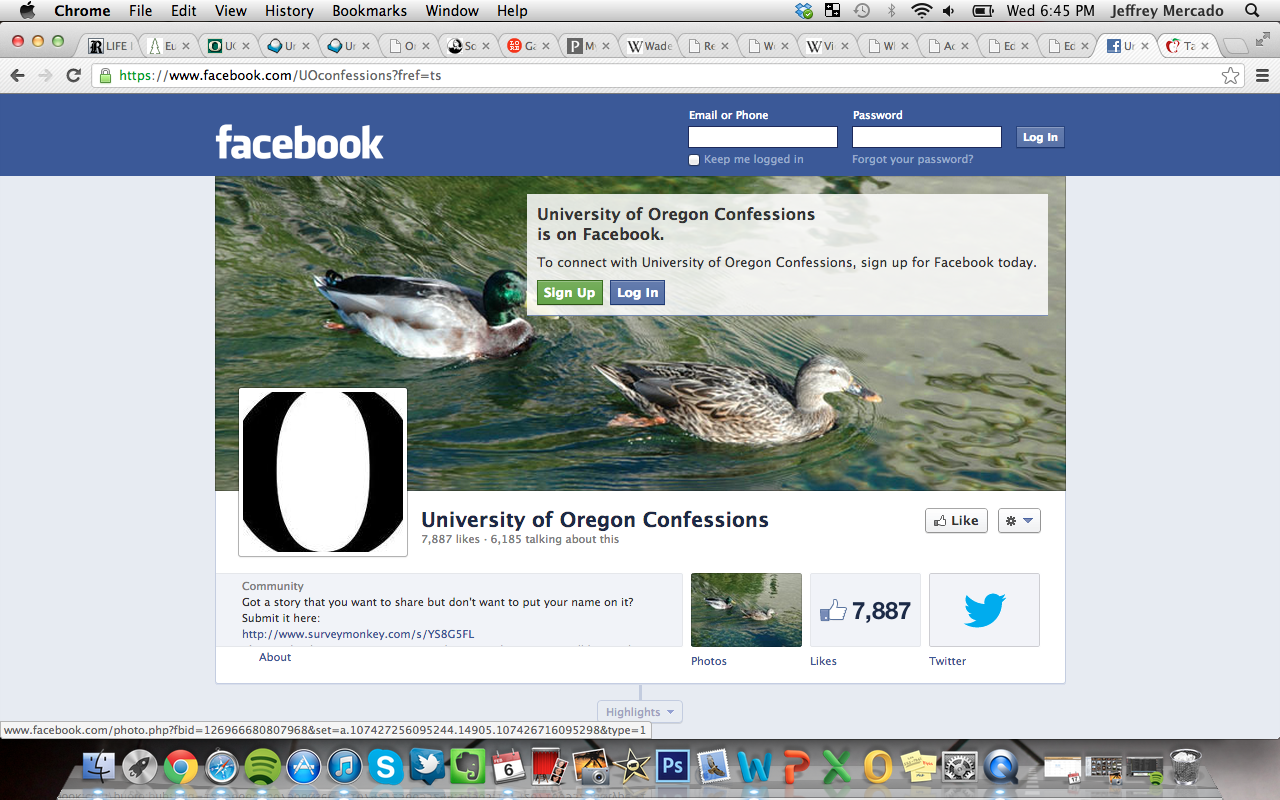1280x800 pixels.
Task: Open QuickTime Player from the dock
Action: pyautogui.click(x=1001, y=767)
